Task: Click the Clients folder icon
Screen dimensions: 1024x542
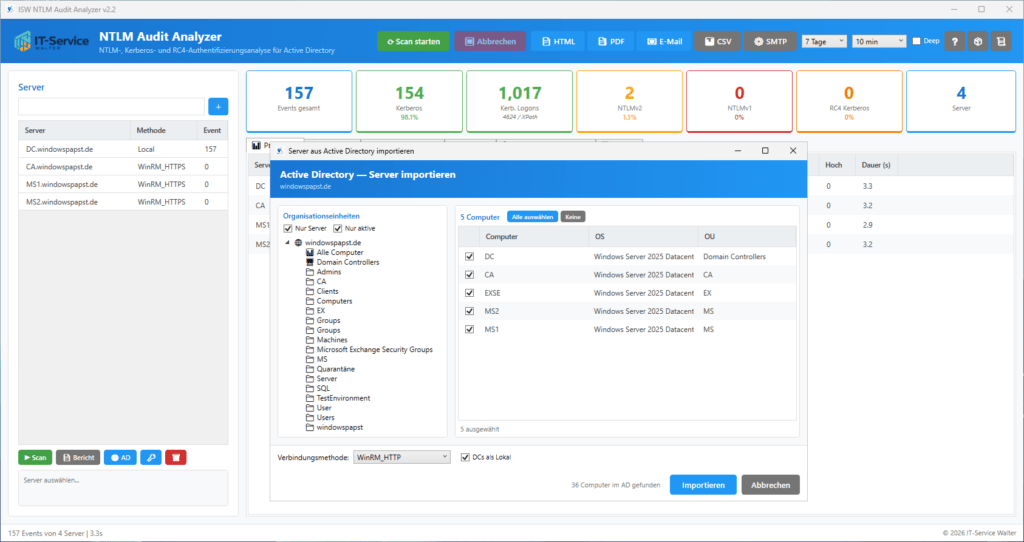Action: tap(310, 291)
